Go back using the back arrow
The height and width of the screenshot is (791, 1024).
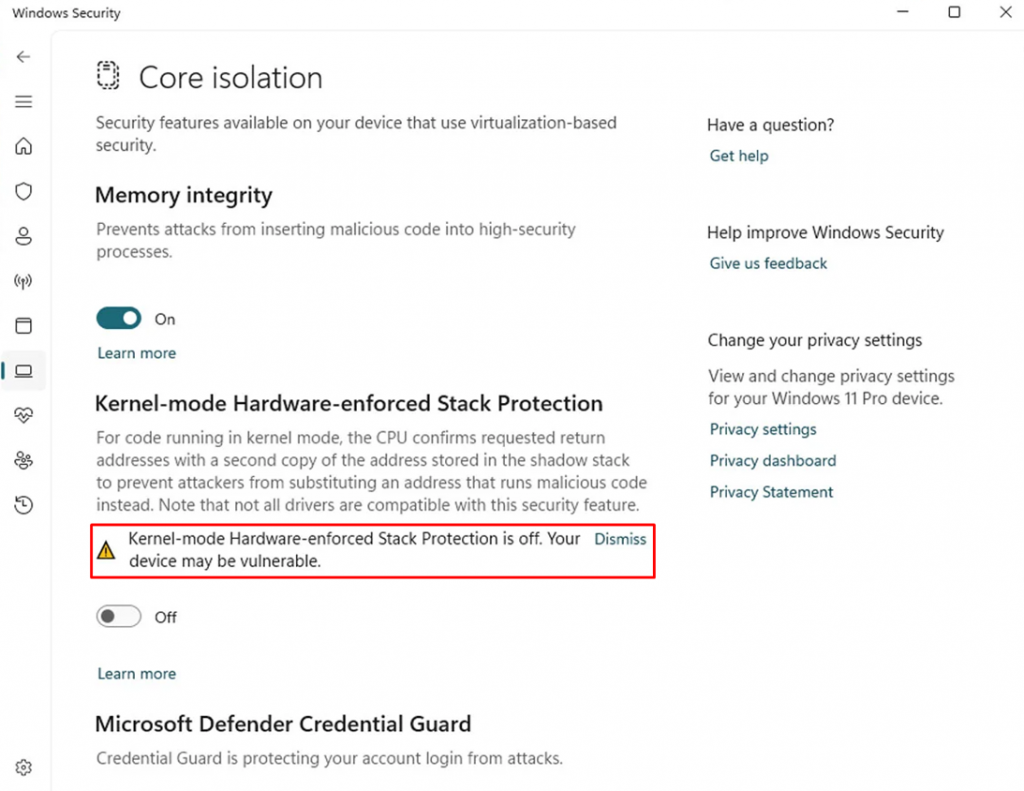tap(24, 57)
